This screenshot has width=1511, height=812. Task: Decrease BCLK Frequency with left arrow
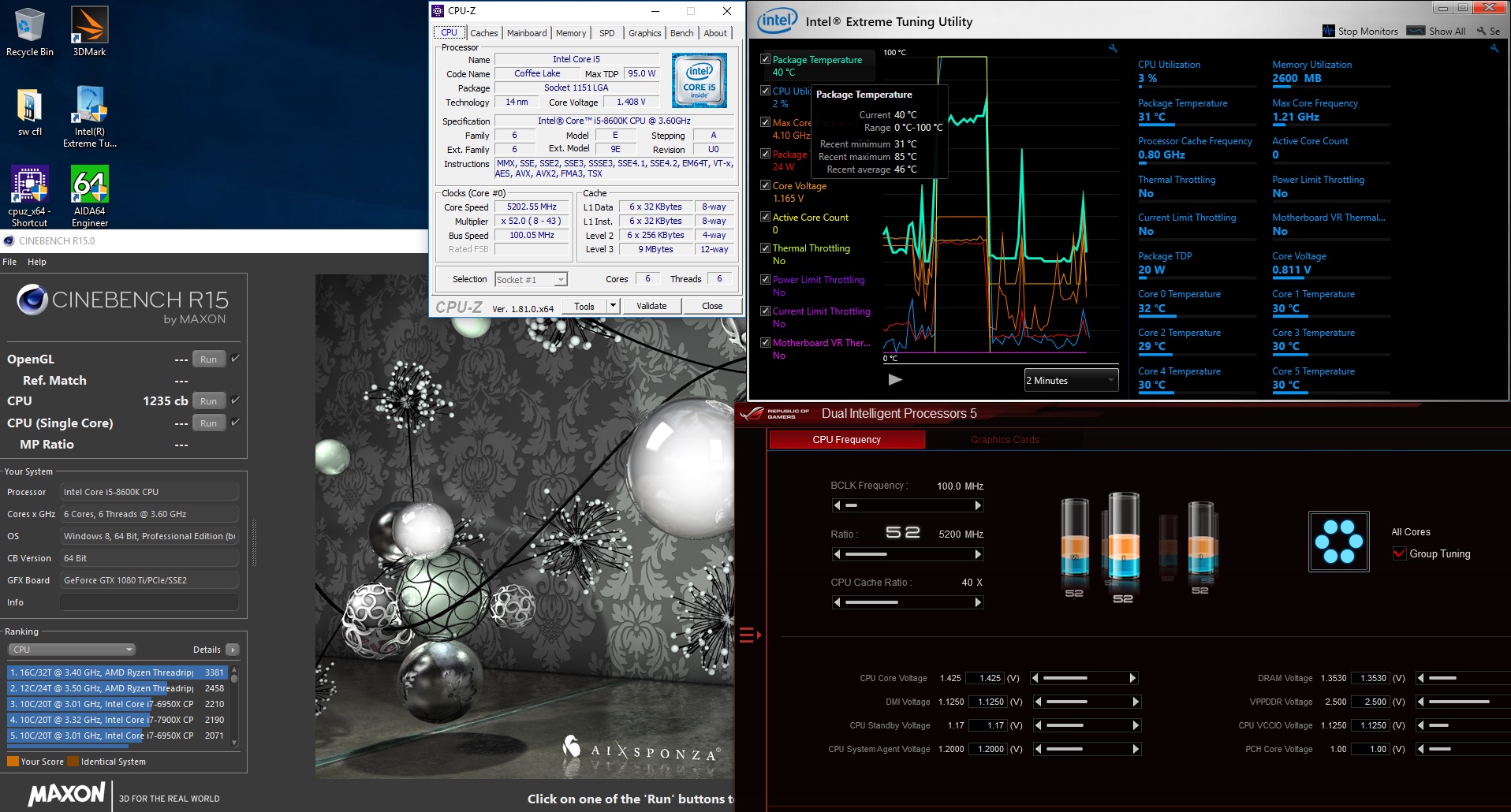coord(837,505)
